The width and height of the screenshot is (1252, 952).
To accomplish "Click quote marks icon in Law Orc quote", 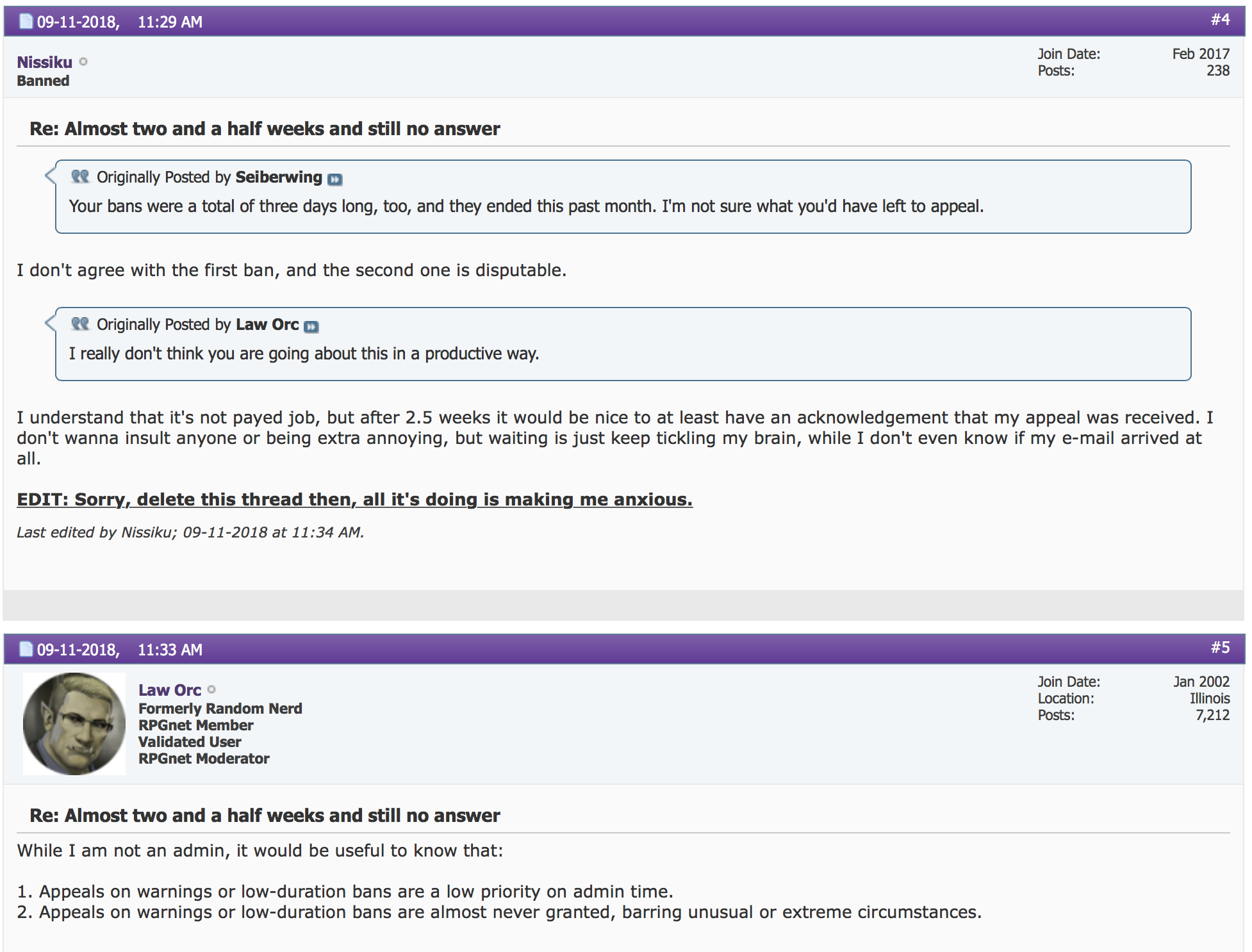I will 80,324.
